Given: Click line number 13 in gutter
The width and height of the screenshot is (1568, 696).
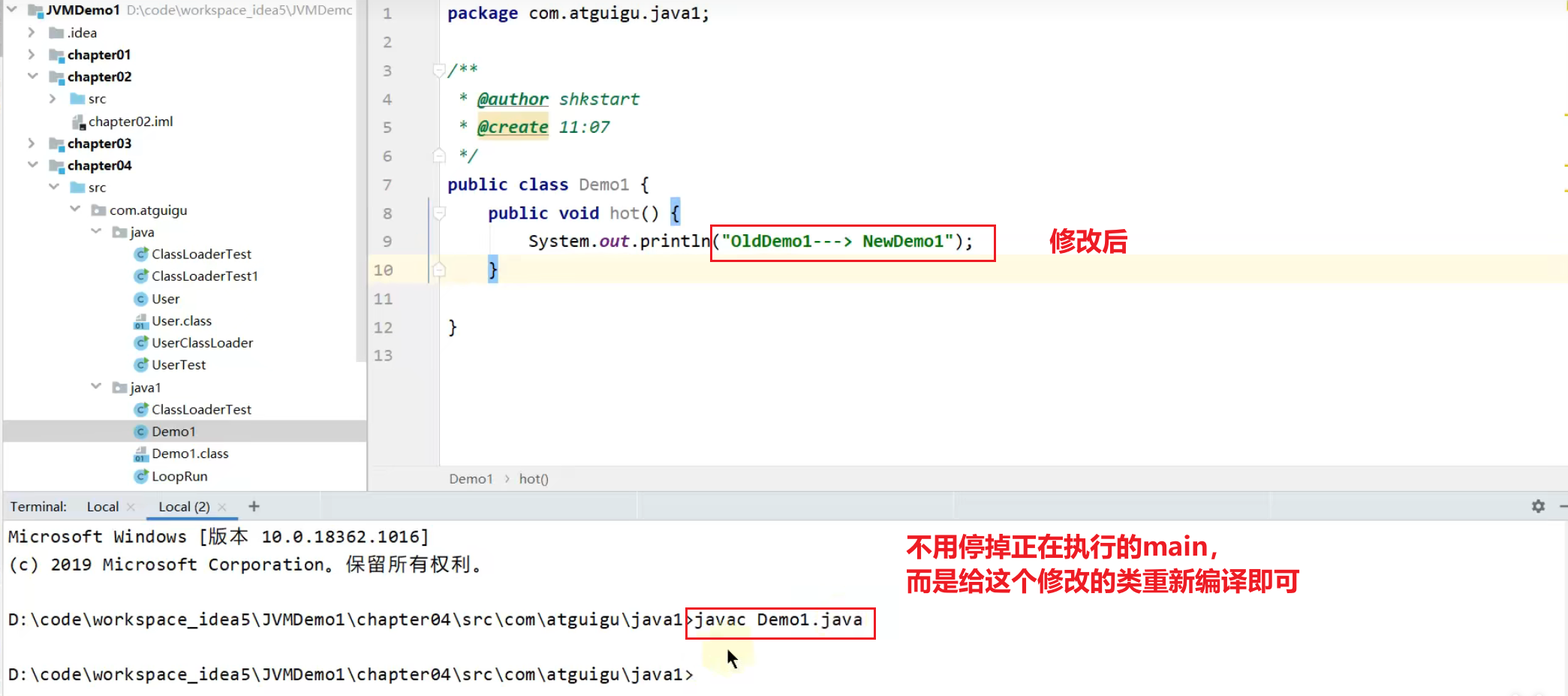Looking at the screenshot, I should pos(384,356).
